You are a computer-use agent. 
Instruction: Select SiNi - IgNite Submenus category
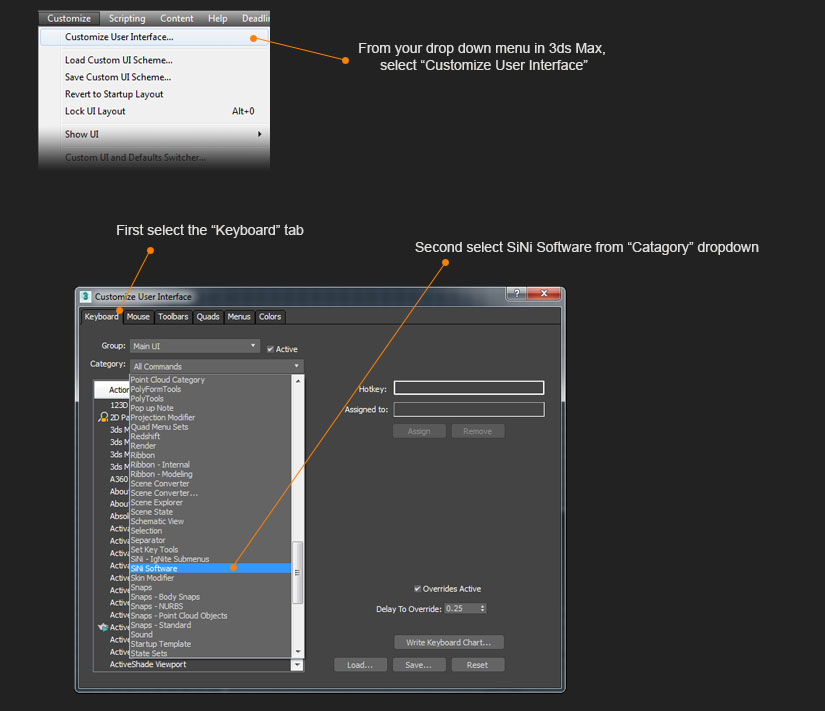(x=210, y=559)
